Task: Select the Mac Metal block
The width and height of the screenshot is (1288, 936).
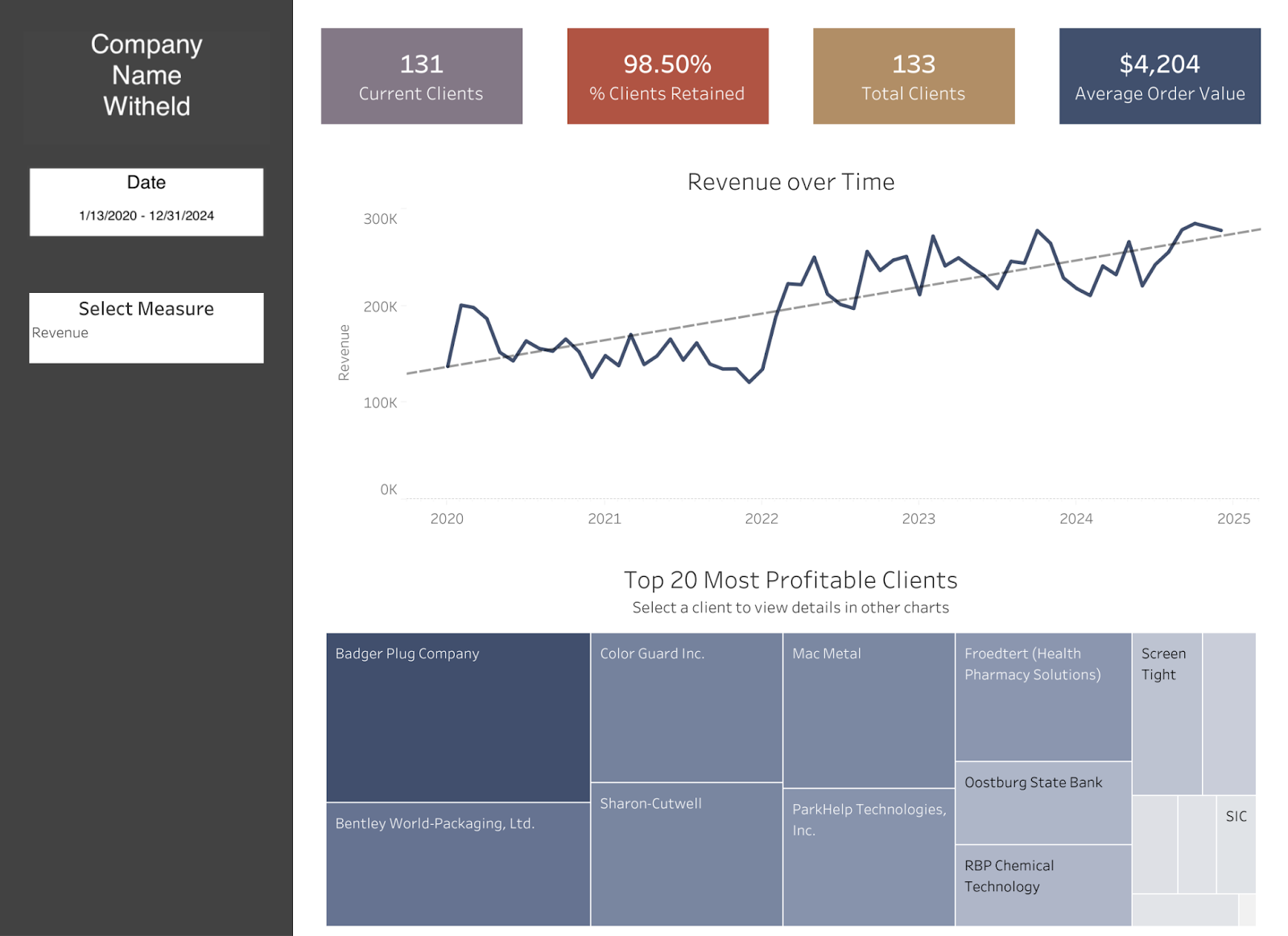Action: (x=868, y=711)
